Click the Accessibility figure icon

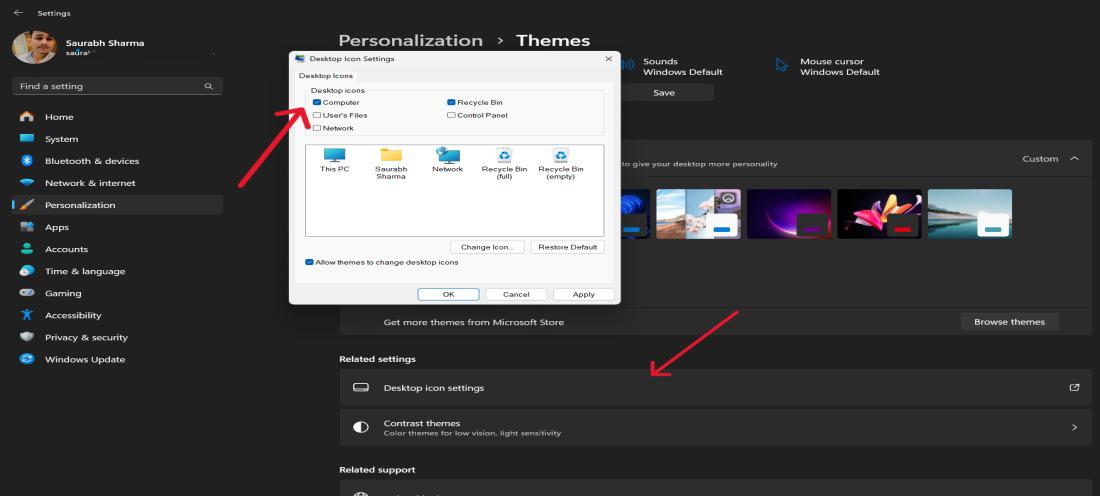(x=27, y=315)
